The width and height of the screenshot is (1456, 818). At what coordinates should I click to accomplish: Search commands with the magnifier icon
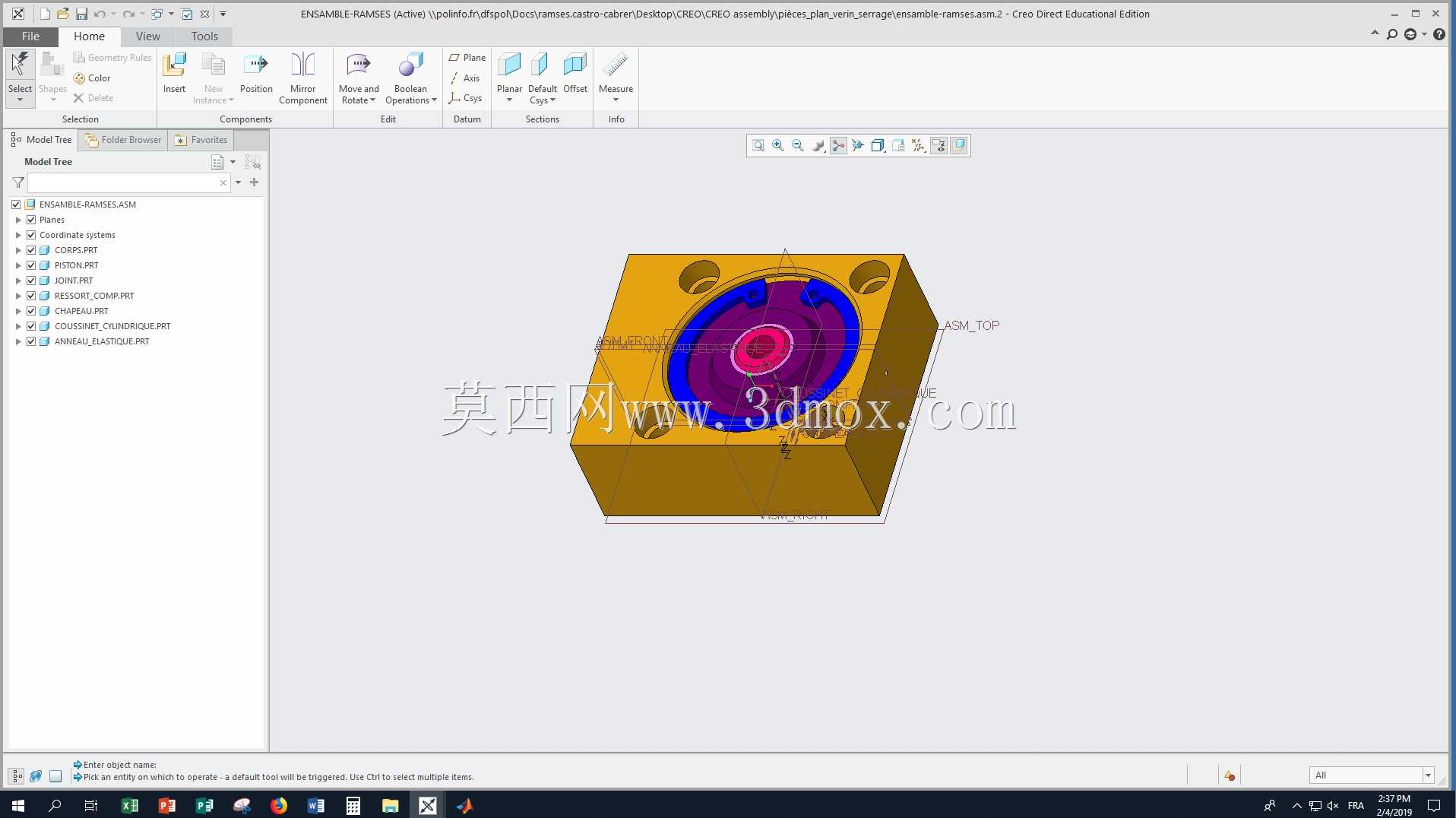pos(1392,34)
